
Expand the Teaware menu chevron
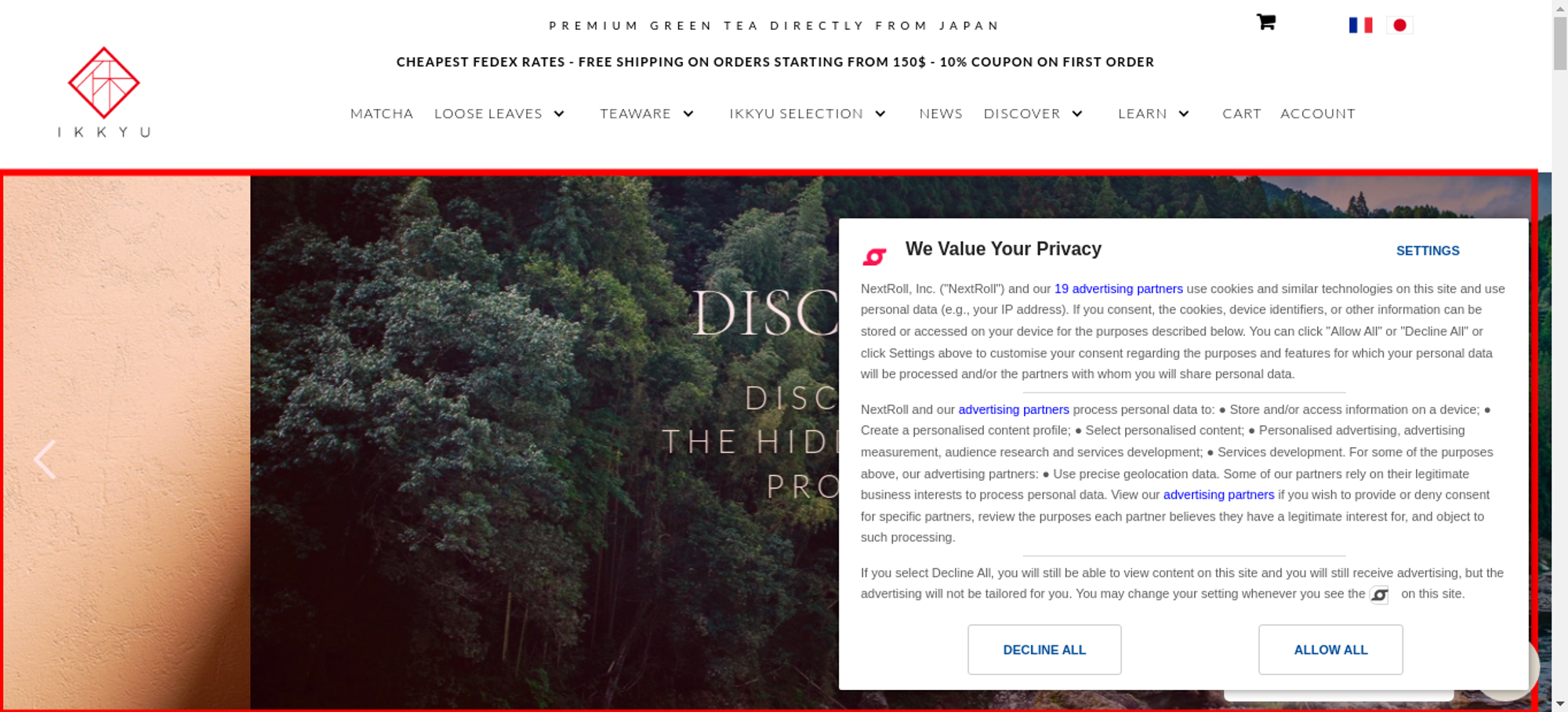pos(688,114)
